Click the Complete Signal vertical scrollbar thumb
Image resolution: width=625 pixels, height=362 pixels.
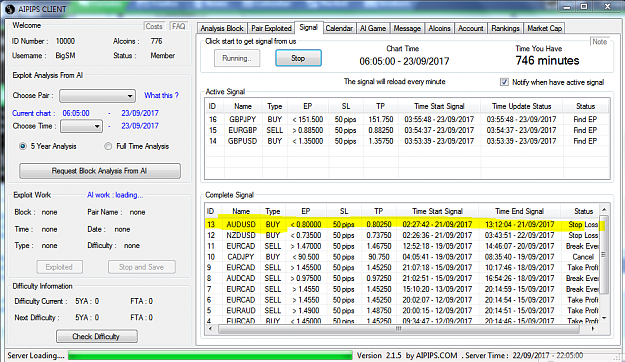tap(604, 254)
